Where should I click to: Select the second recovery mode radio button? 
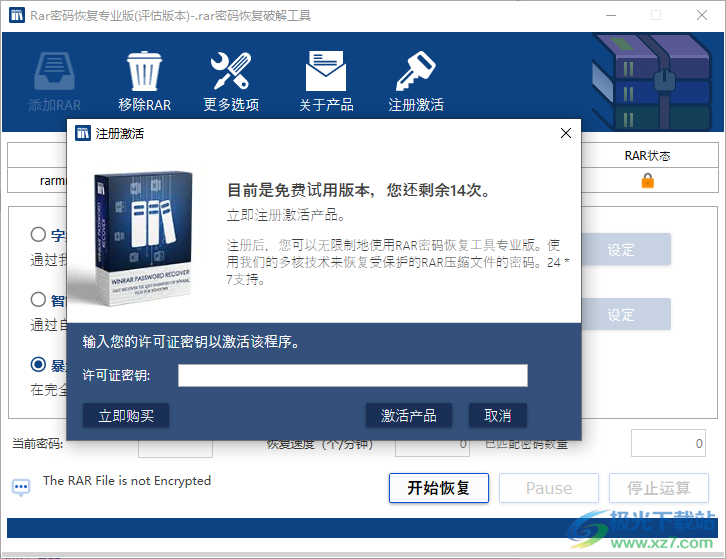click(38, 299)
